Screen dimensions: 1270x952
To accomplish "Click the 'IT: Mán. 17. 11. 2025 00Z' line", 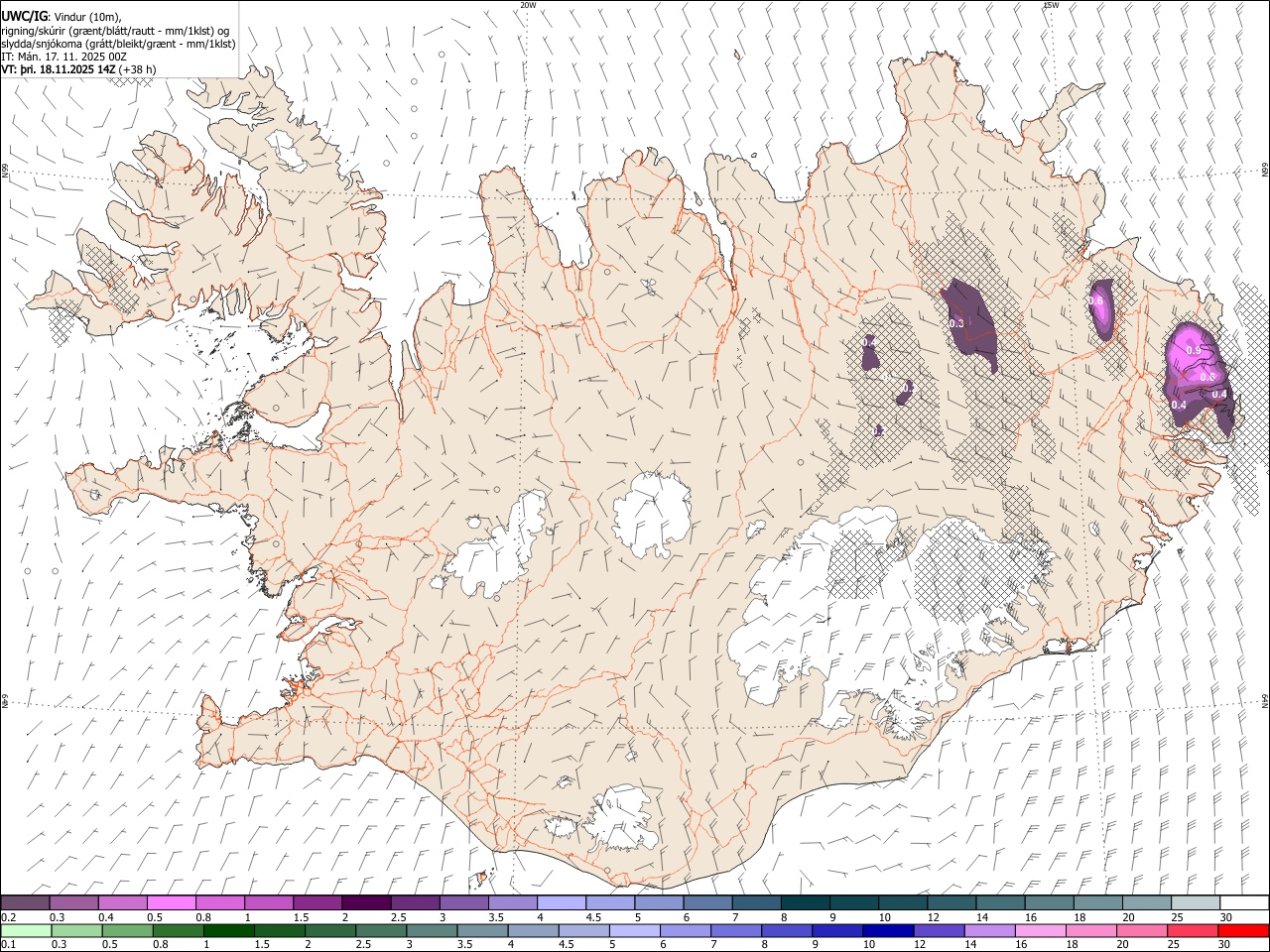I will click(x=63, y=56).
